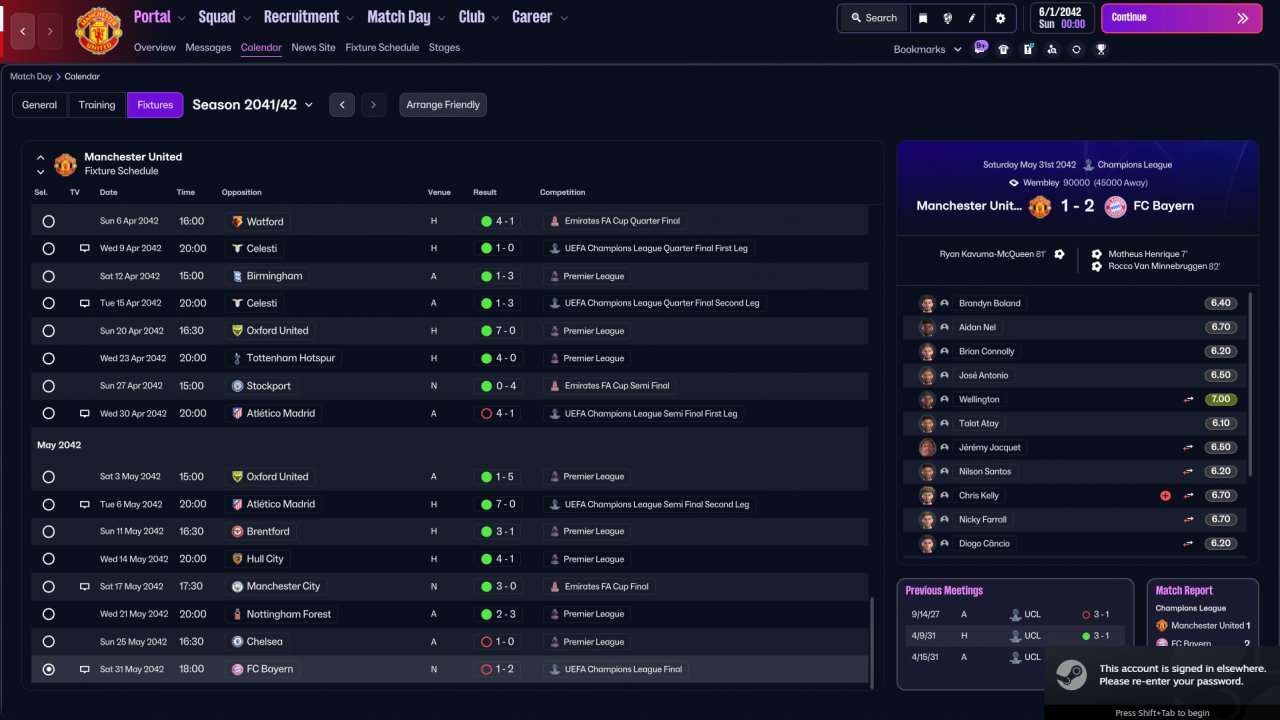Click the scouting people-search icon
This screenshot has height=720, width=1280.
[1052, 49]
